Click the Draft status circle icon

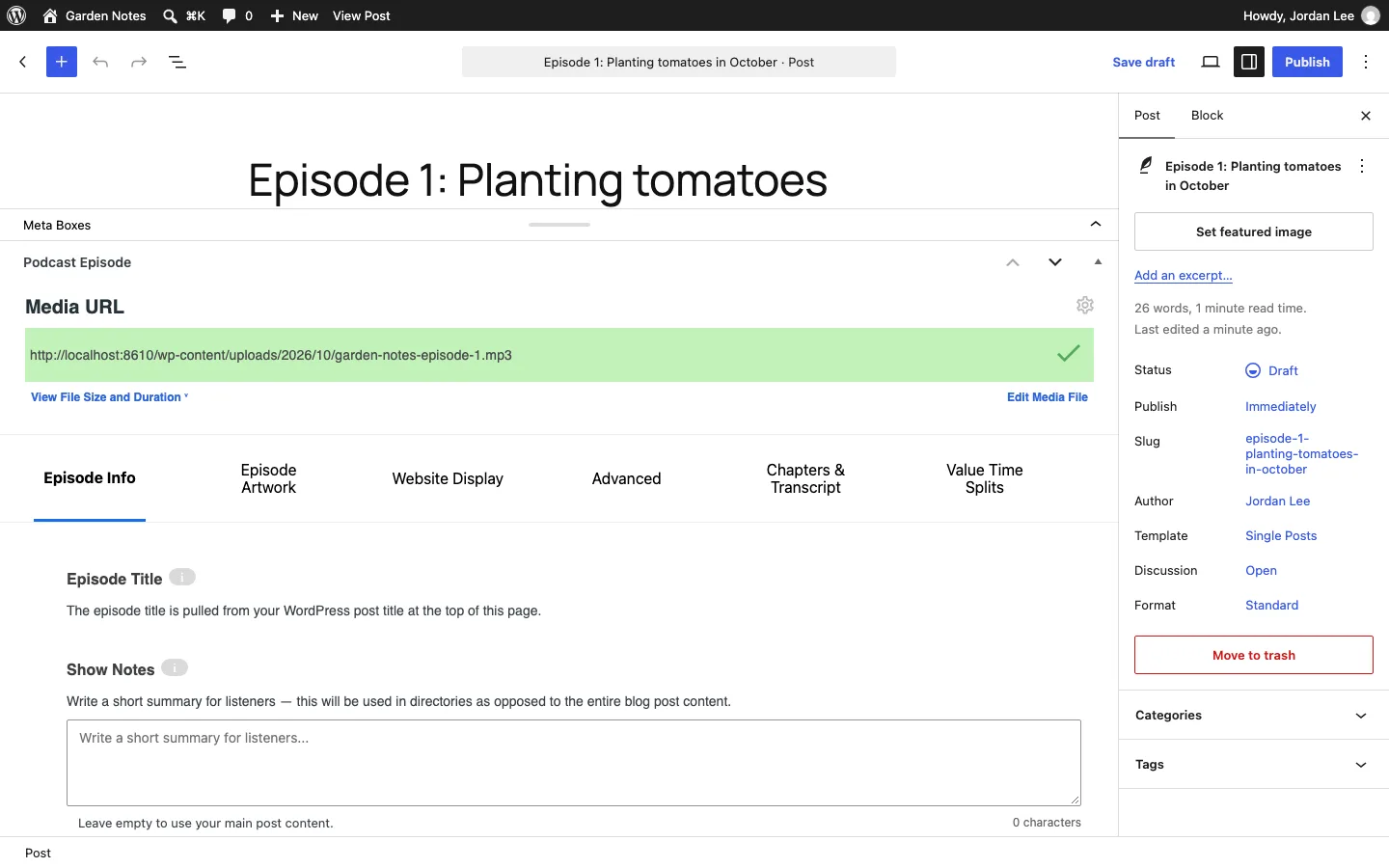pyautogui.click(x=1253, y=370)
